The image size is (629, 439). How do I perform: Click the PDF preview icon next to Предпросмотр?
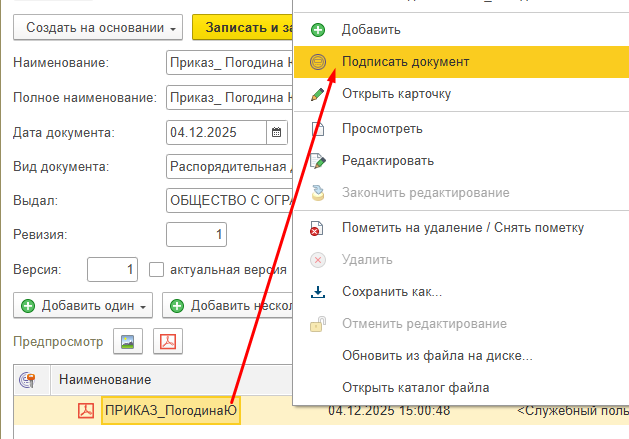[168, 342]
